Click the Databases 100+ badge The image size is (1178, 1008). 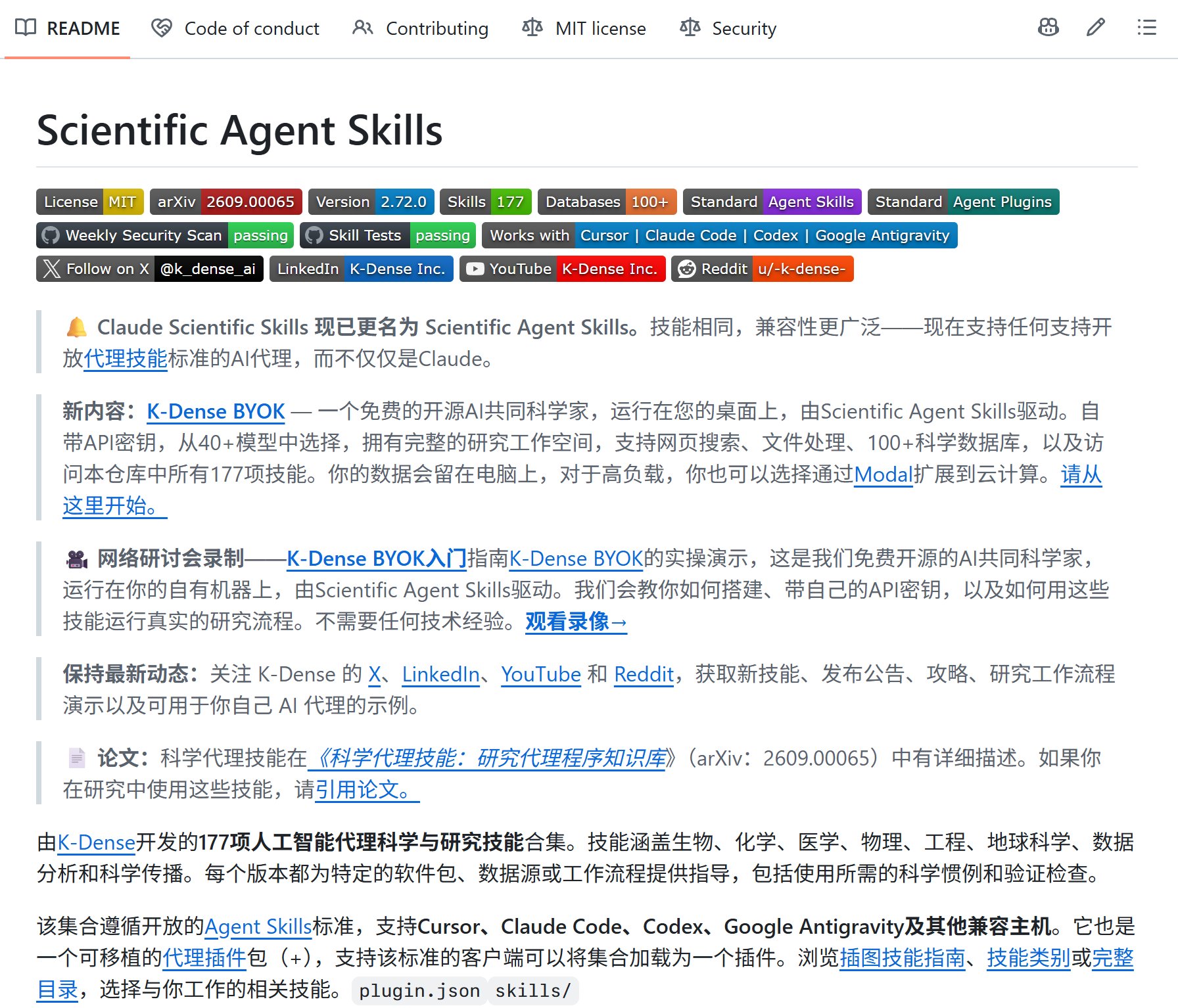coord(607,202)
